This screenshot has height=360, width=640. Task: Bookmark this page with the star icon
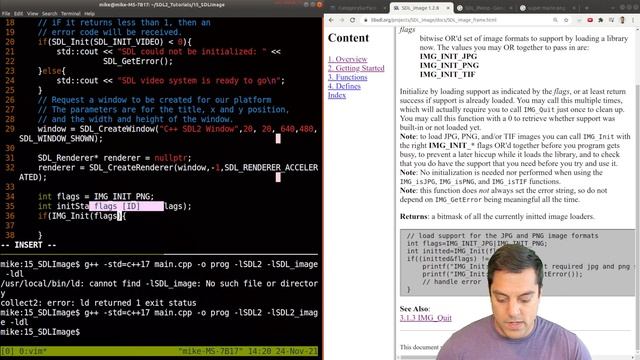566,20
